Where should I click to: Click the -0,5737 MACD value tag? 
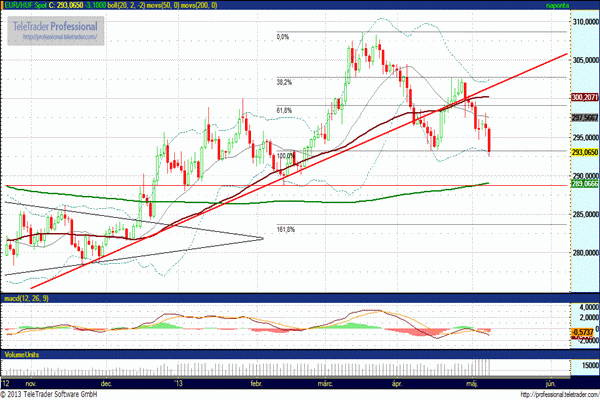pyautogui.click(x=583, y=331)
